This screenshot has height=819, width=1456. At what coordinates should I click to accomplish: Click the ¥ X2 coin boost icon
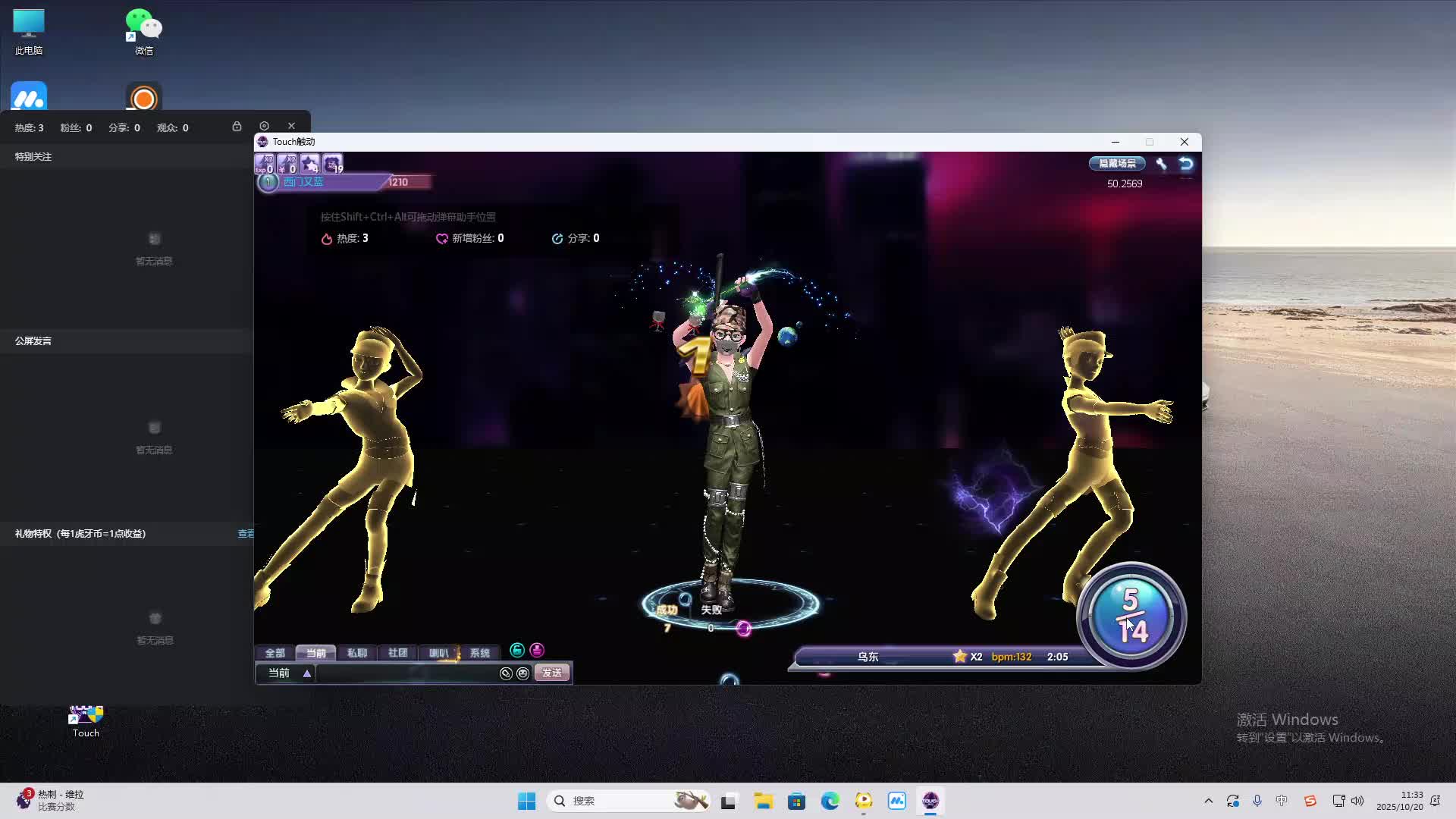[x=287, y=164]
